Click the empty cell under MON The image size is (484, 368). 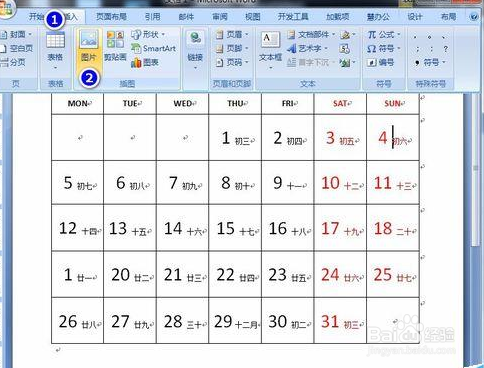pos(78,137)
